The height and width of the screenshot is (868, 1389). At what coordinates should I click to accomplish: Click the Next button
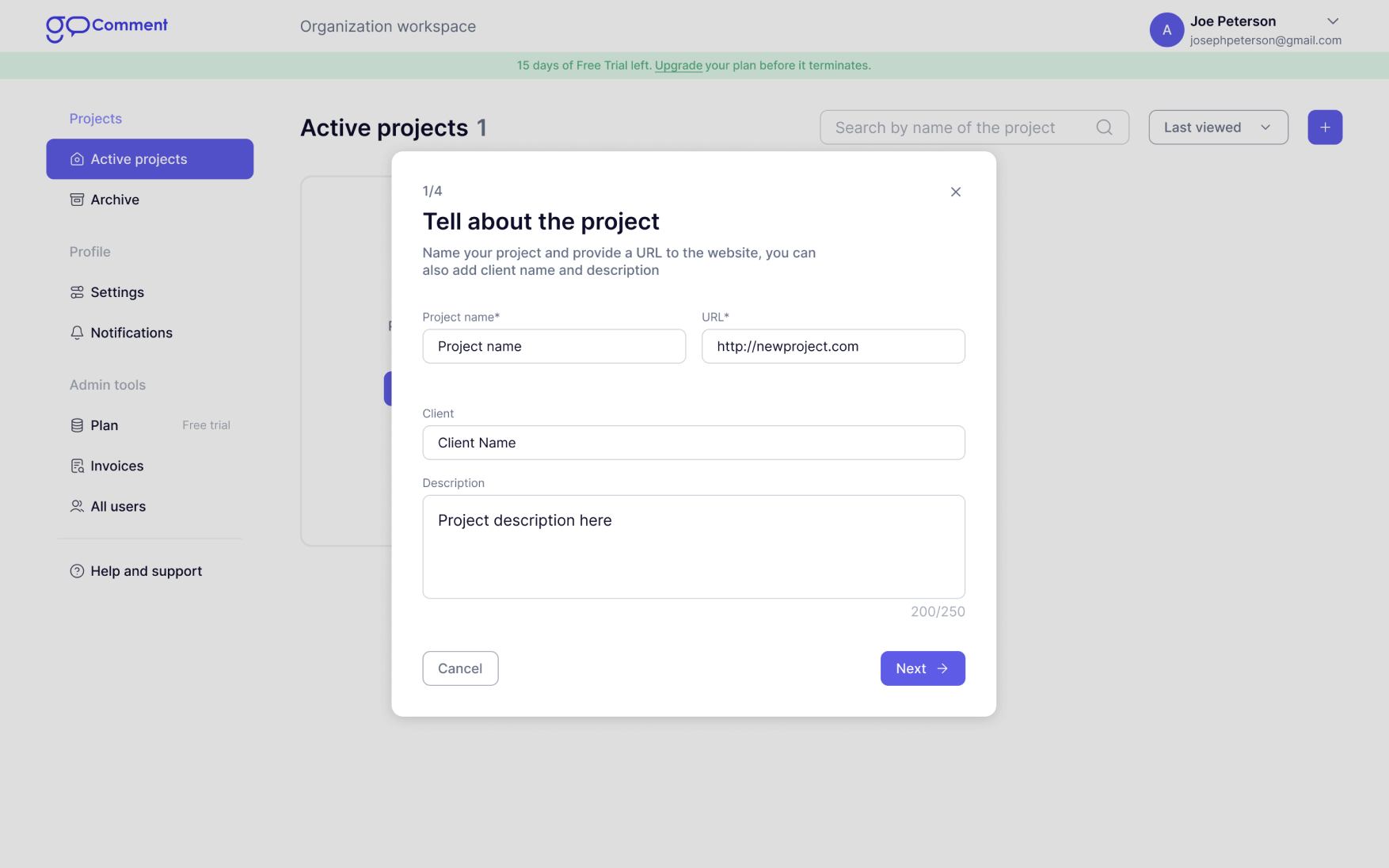922,668
